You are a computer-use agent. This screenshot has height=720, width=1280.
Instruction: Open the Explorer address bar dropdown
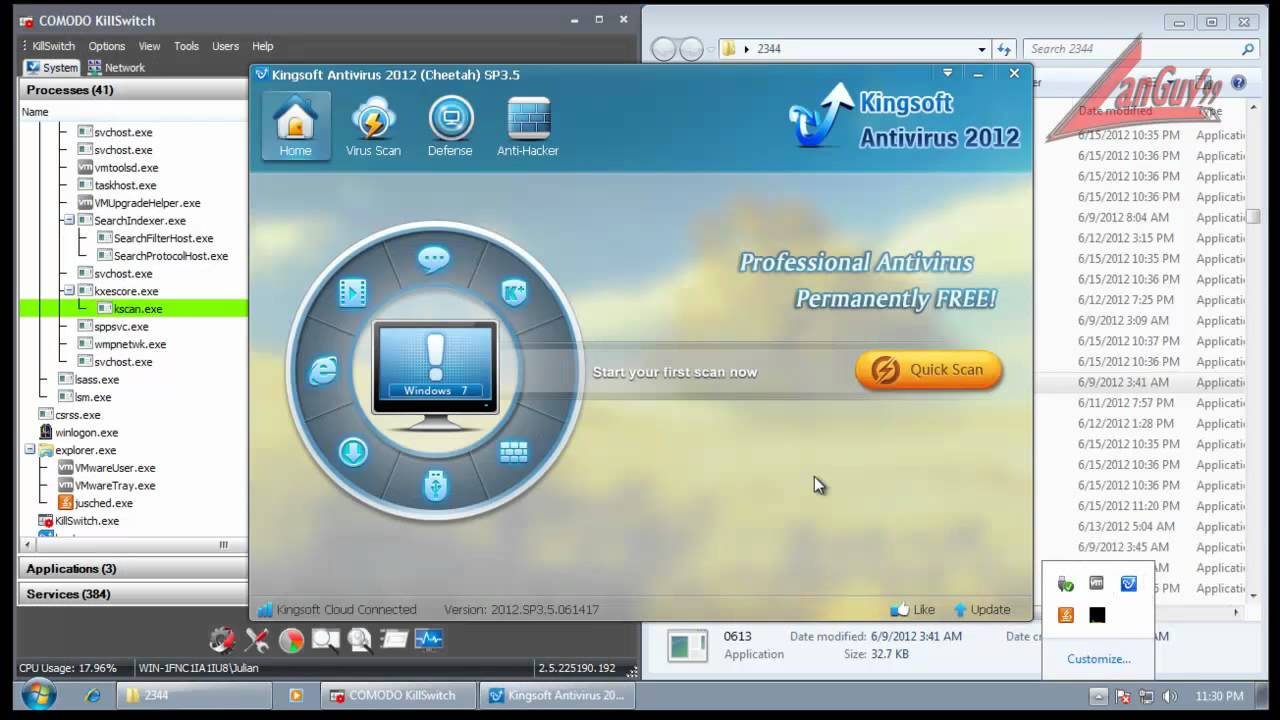tap(982, 49)
